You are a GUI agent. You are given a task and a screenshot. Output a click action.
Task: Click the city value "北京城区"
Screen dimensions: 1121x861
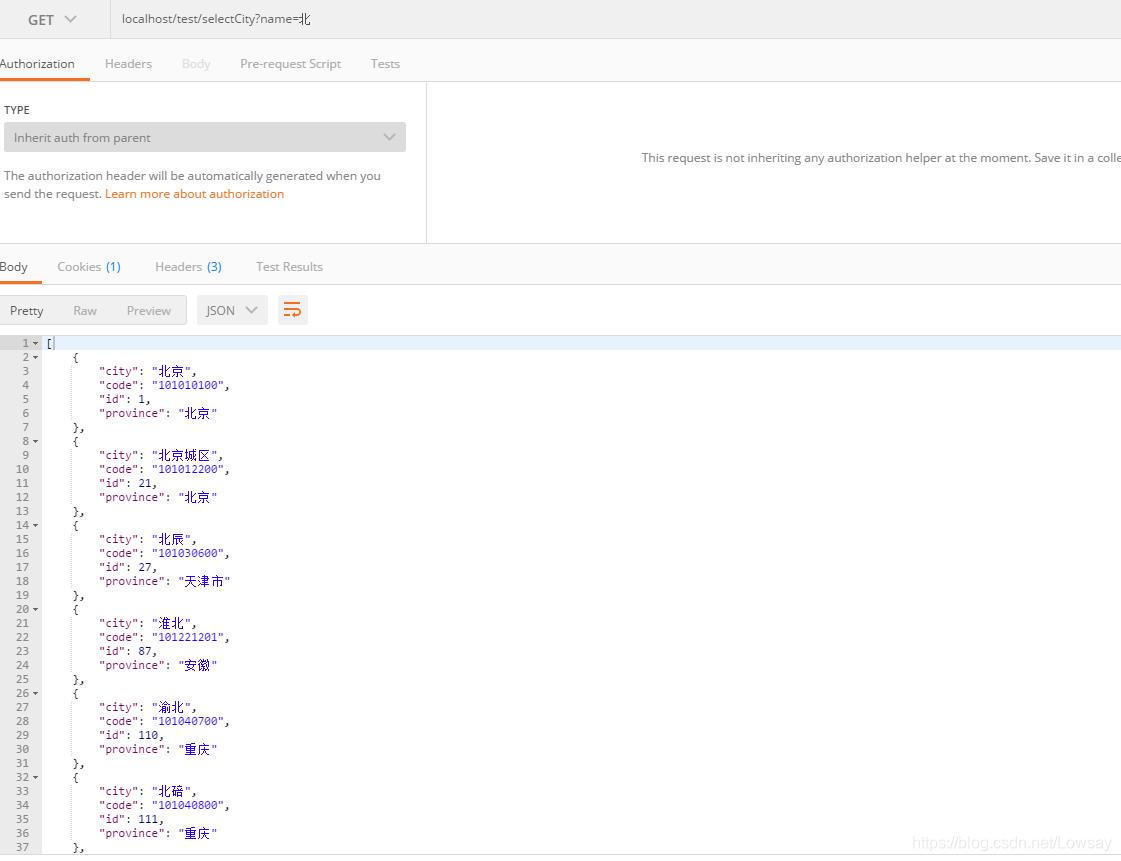(184, 456)
